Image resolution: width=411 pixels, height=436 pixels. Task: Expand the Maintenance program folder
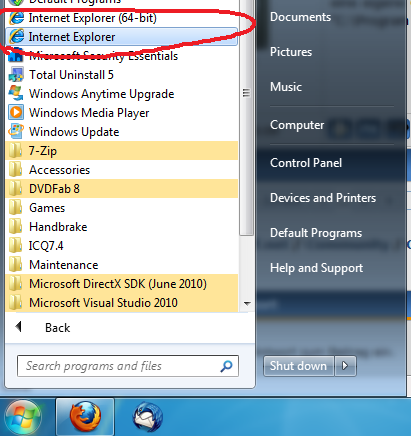[x=122, y=265]
